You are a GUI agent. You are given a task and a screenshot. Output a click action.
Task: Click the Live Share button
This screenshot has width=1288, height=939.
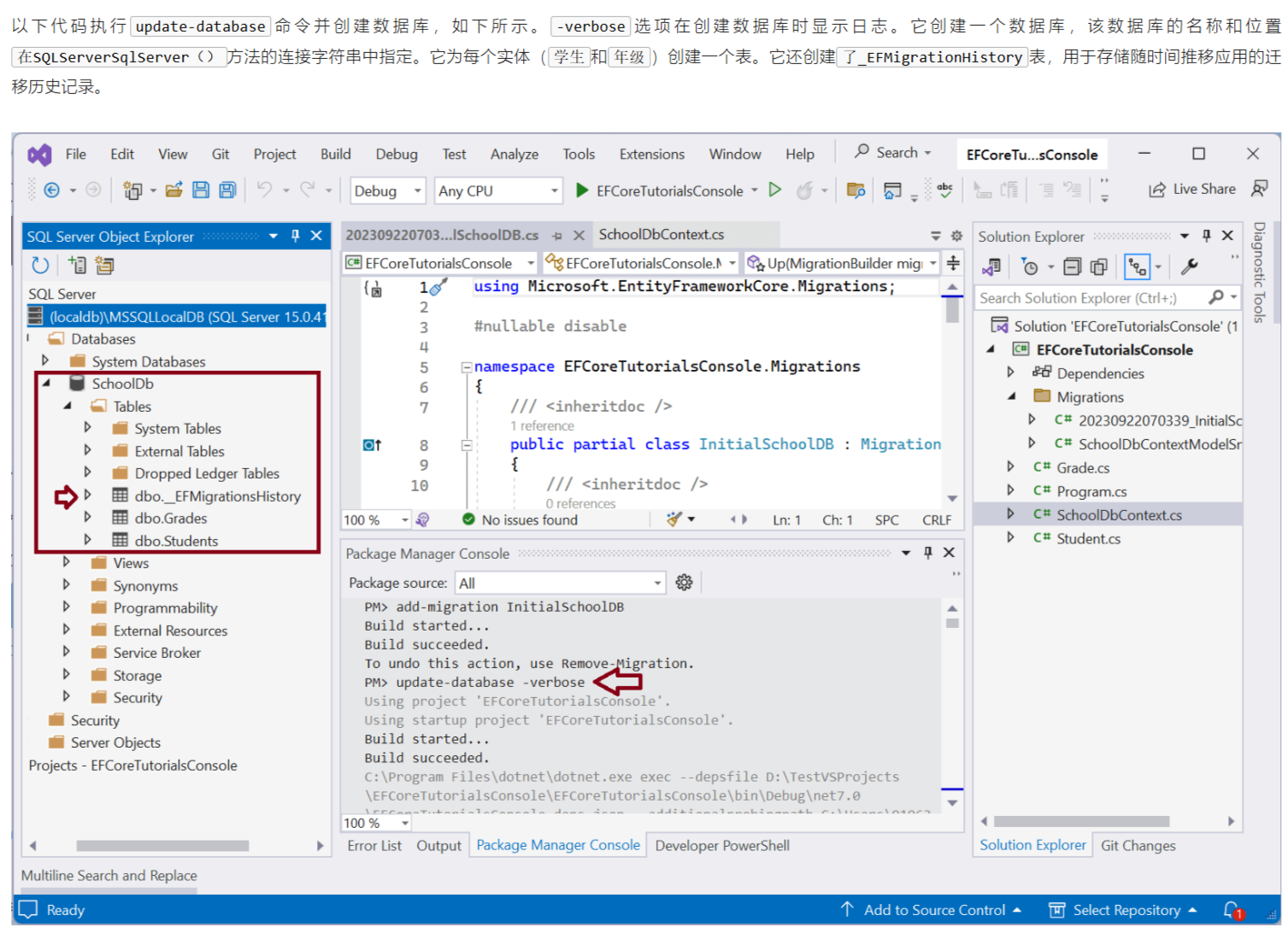tap(1193, 189)
